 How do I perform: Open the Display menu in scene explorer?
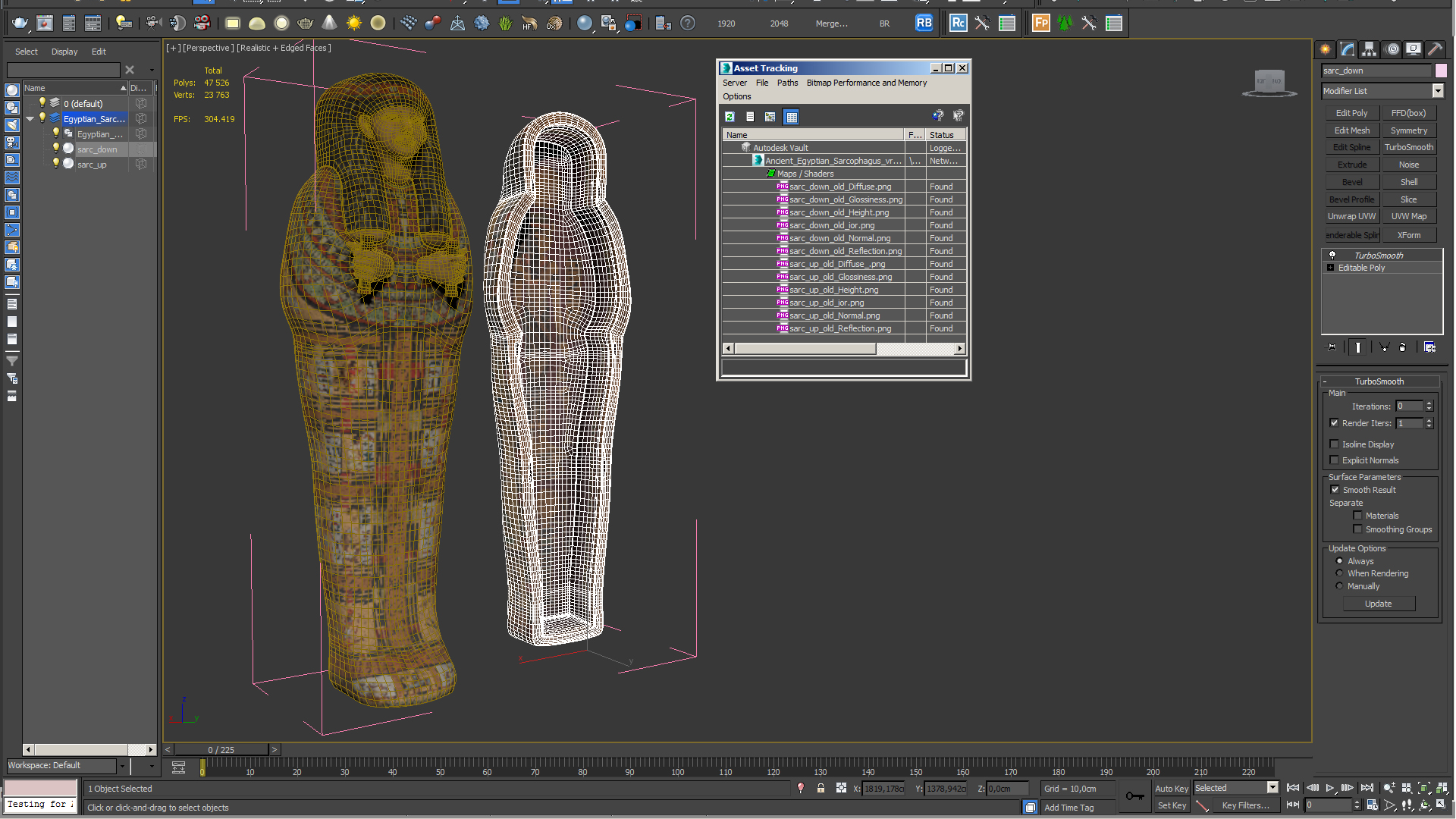click(64, 52)
